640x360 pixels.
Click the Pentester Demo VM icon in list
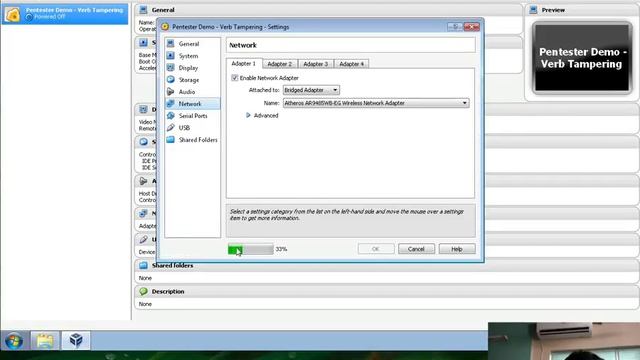coord(13,14)
